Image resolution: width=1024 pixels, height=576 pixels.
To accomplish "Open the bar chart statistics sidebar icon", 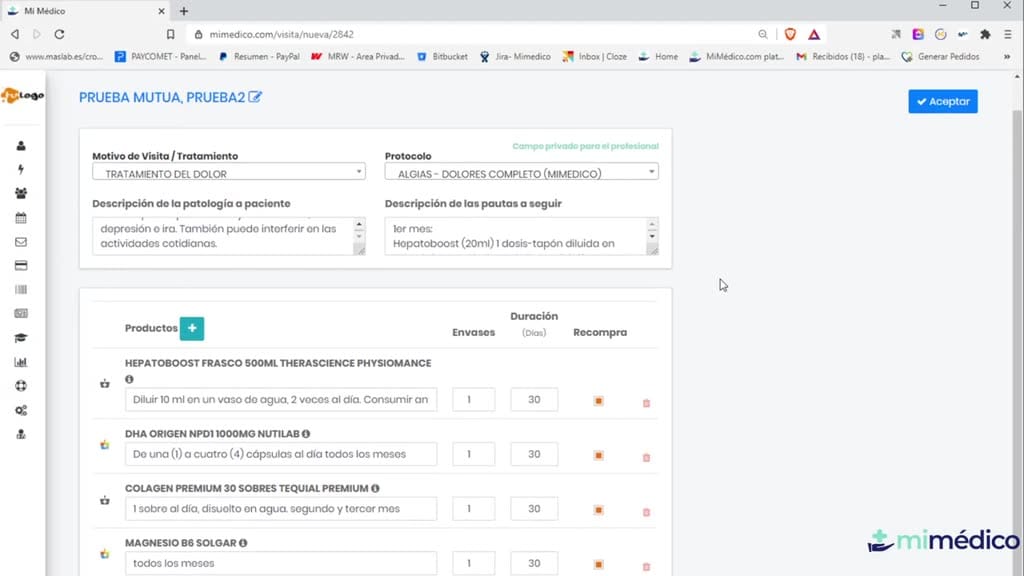I will tap(21, 362).
